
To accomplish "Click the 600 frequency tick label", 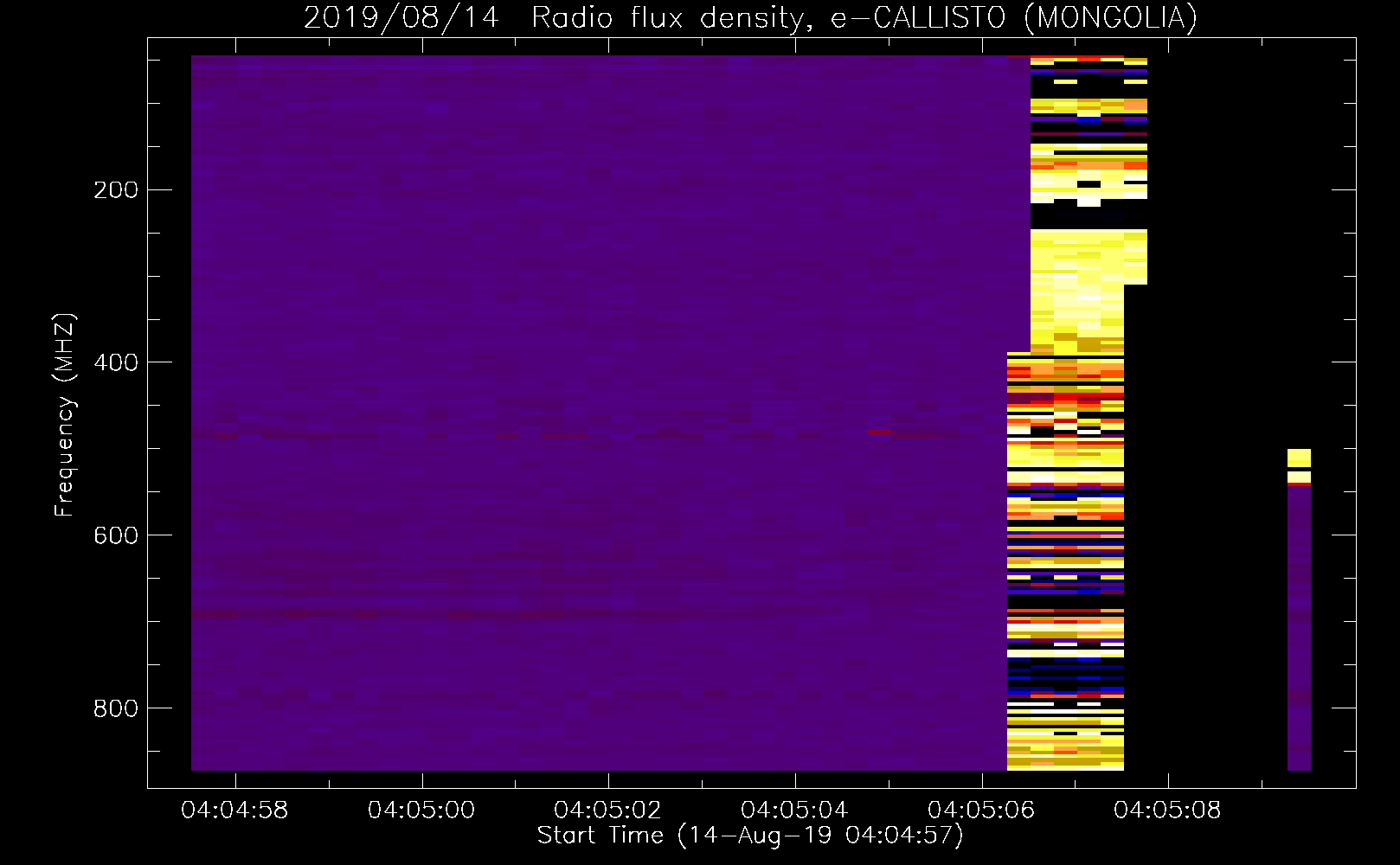I will pos(116,535).
